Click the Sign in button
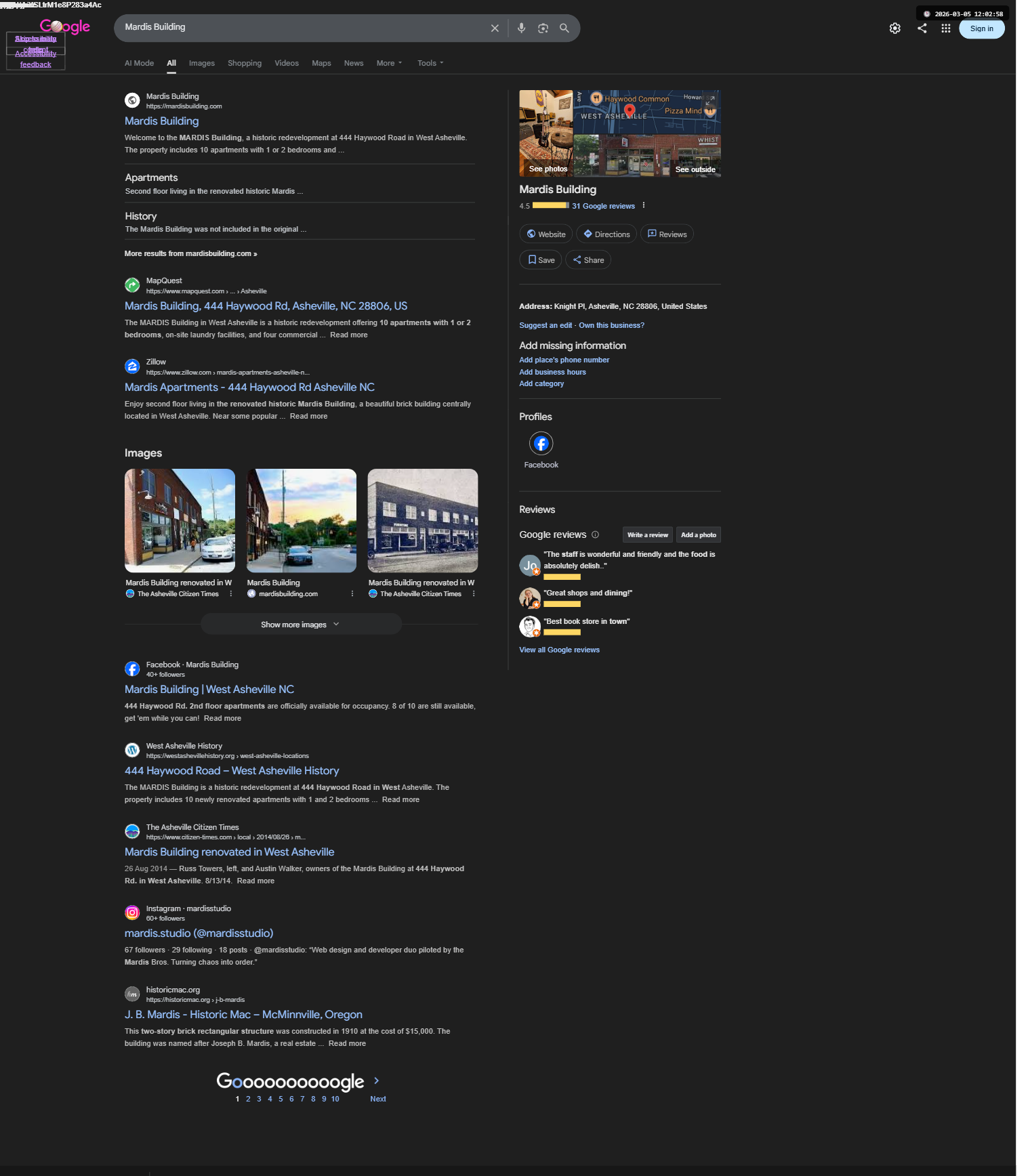1028x1176 pixels. (x=981, y=28)
